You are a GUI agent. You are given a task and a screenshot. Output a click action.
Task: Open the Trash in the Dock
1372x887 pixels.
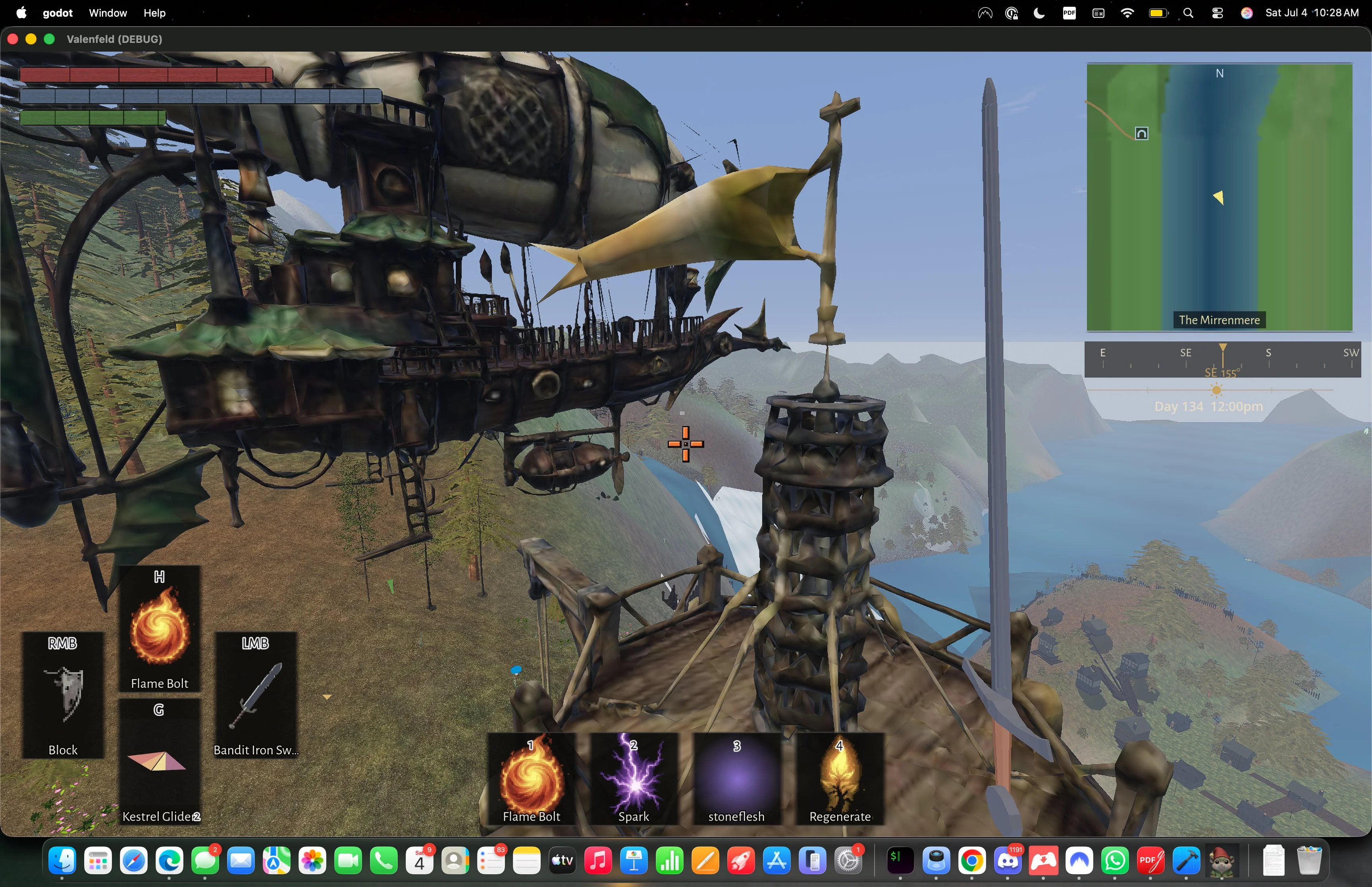click(1308, 860)
